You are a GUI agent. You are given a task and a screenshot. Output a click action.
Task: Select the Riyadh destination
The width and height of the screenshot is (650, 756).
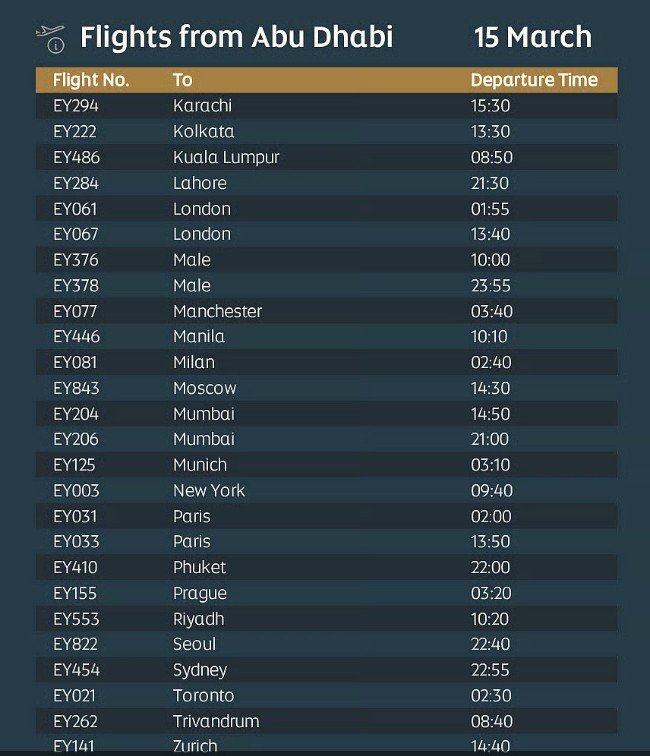point(199,619)
